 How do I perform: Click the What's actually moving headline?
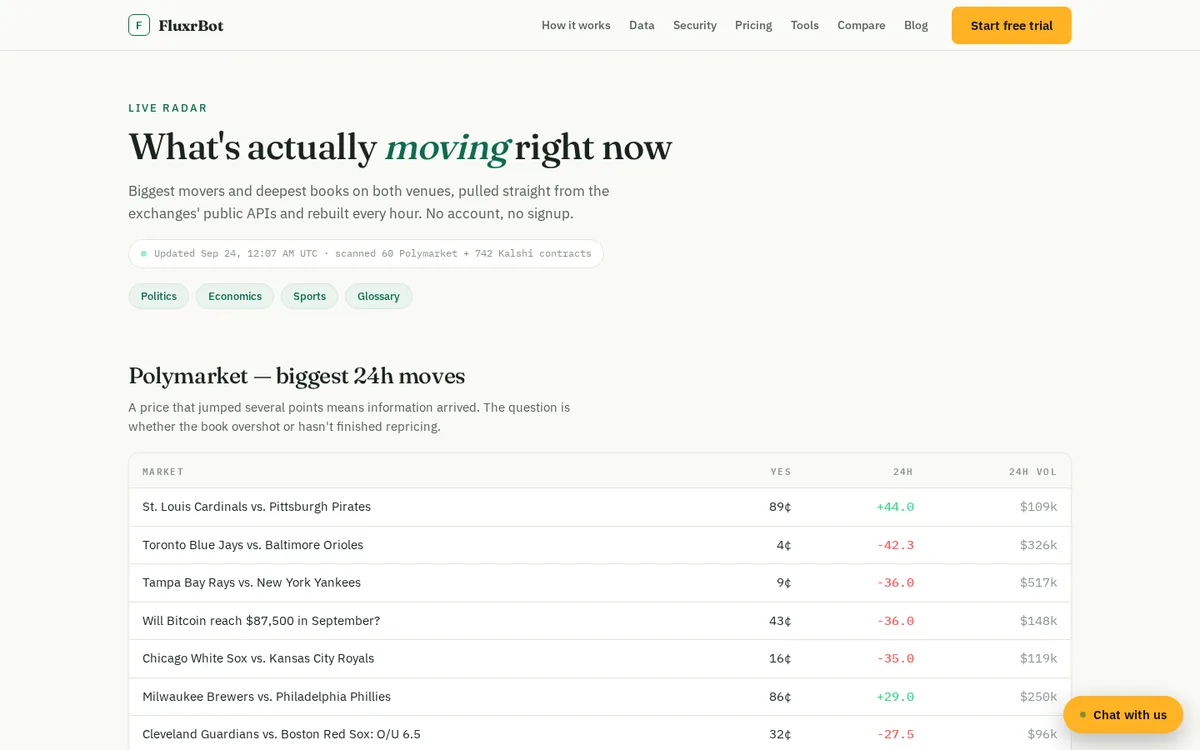coord(400,147)
